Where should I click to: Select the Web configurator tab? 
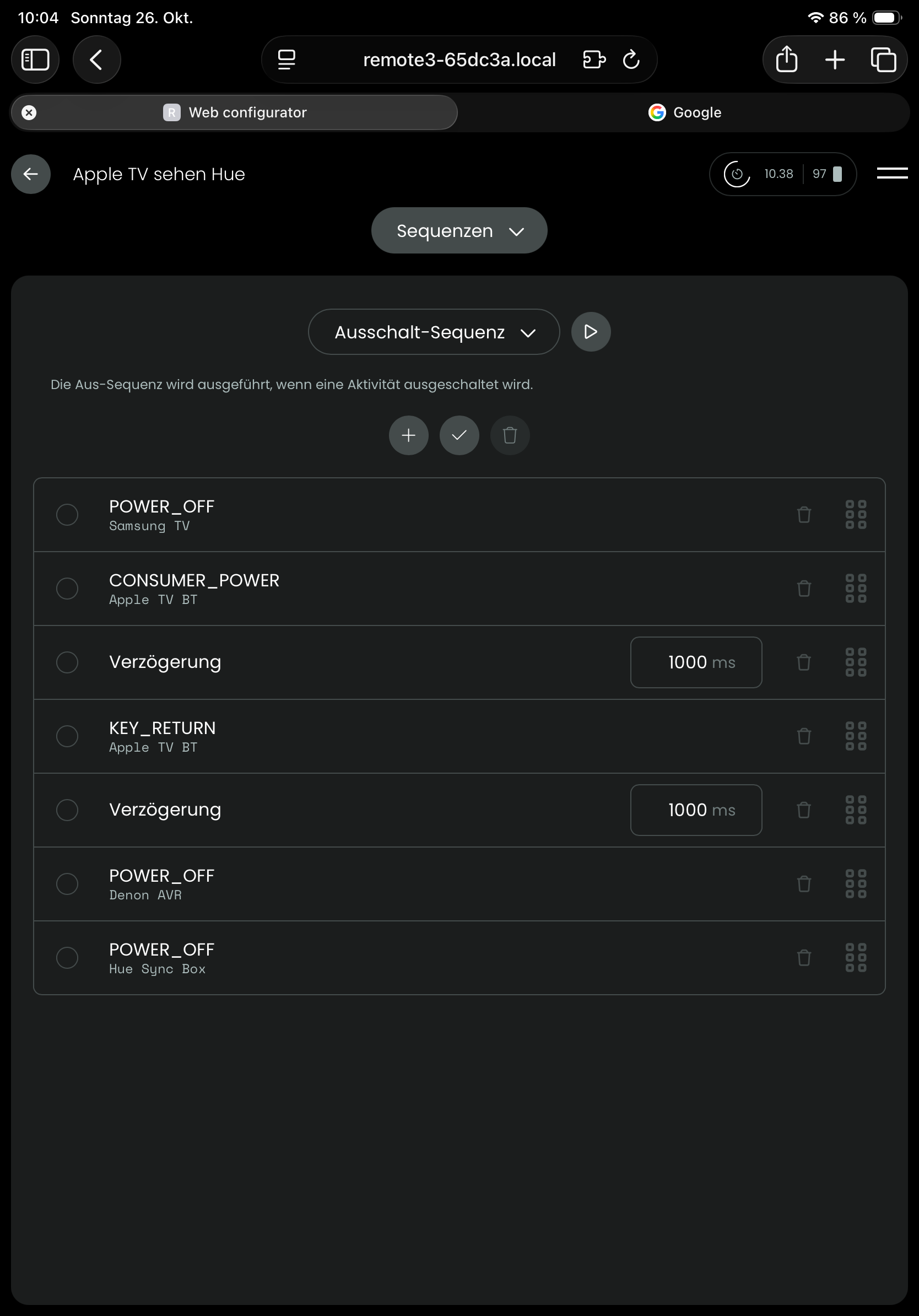pyautogui.click(x=247, y=113)
